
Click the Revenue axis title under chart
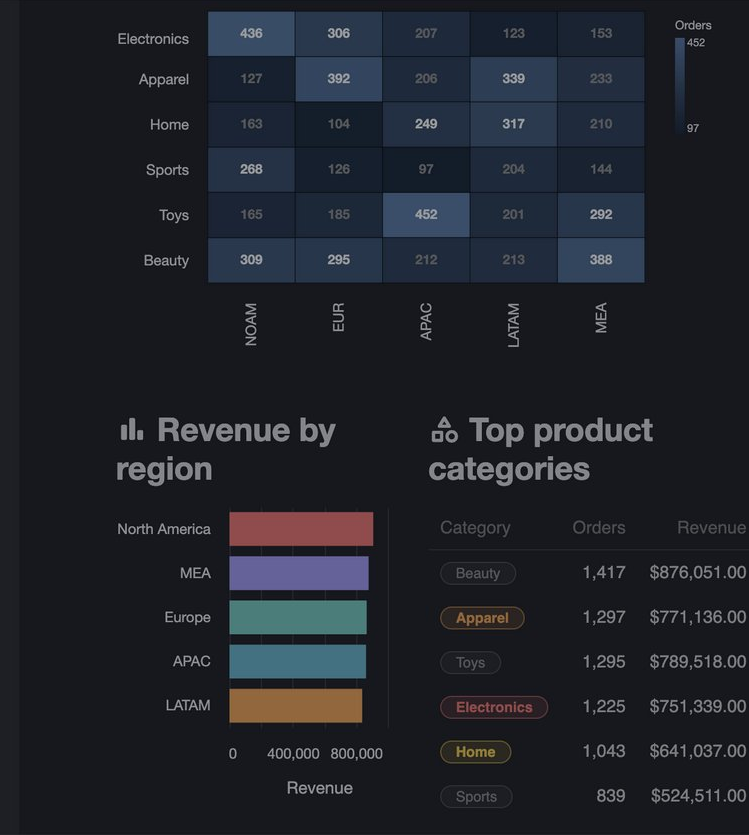(x=319, y=788)
